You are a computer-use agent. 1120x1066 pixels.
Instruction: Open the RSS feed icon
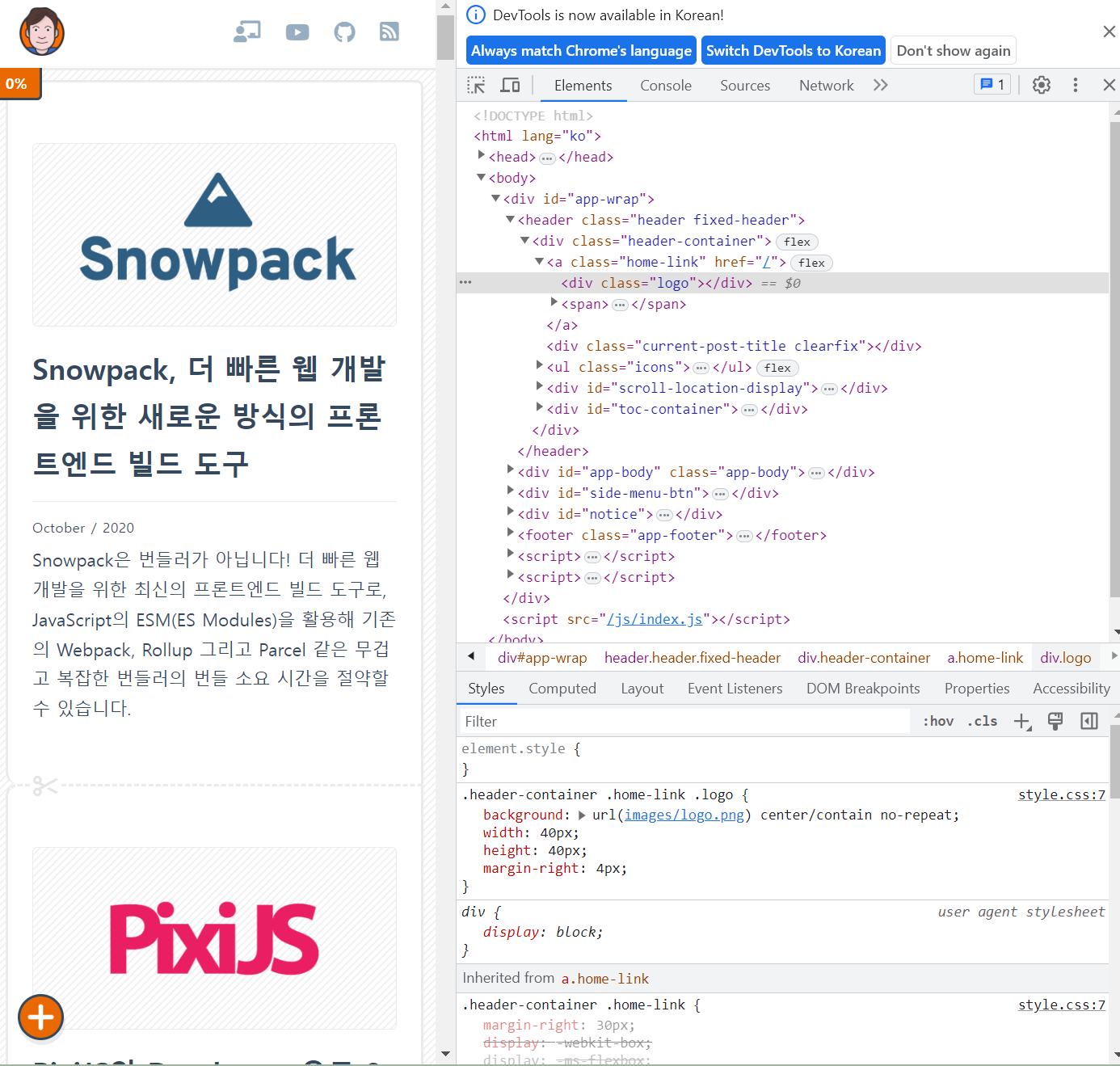[389, 32]
